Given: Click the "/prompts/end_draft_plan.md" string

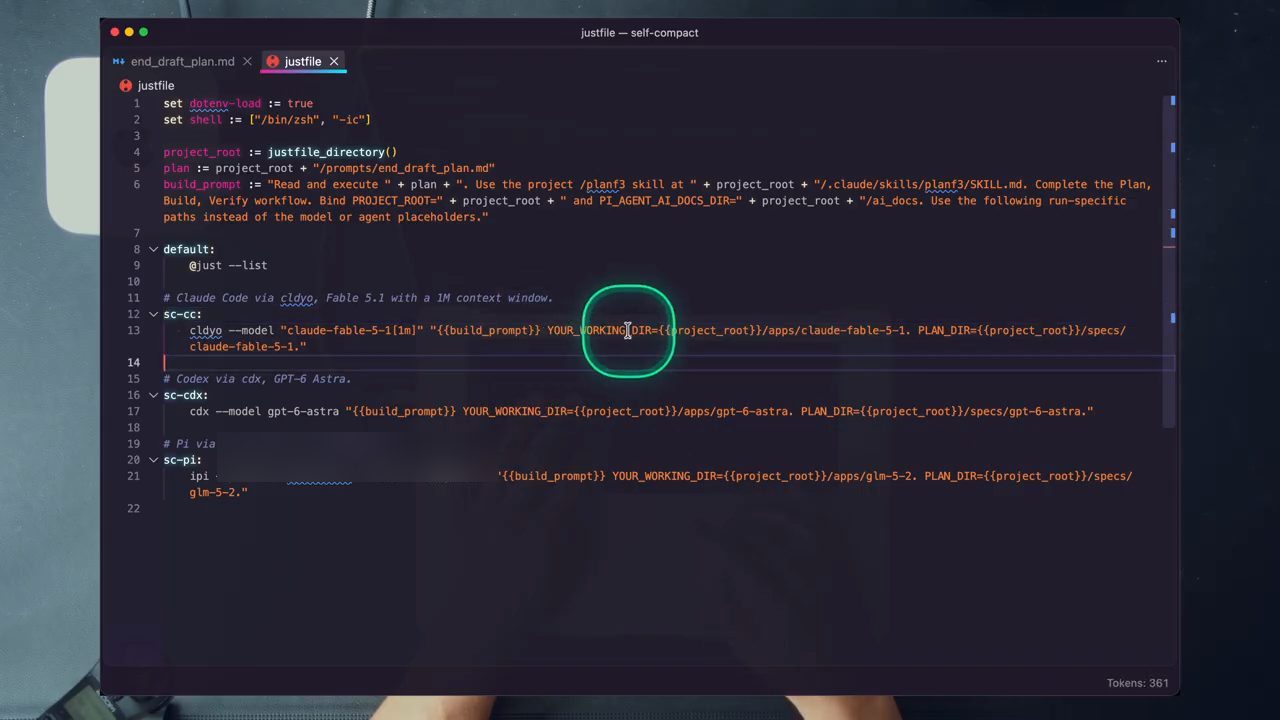Looking at the screenshot, I should 404,168.
